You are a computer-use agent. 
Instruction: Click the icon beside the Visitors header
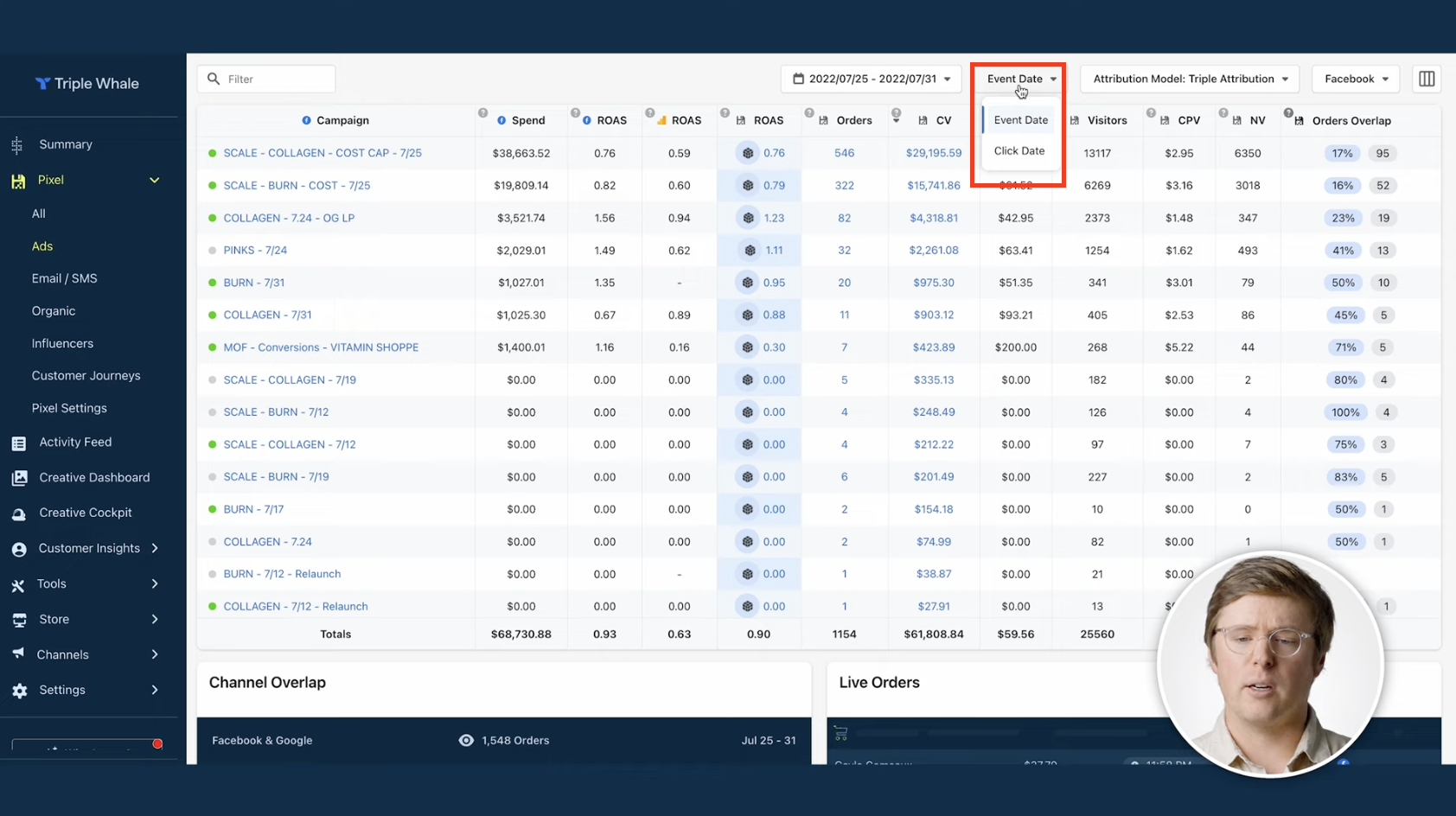[1075, 120]
